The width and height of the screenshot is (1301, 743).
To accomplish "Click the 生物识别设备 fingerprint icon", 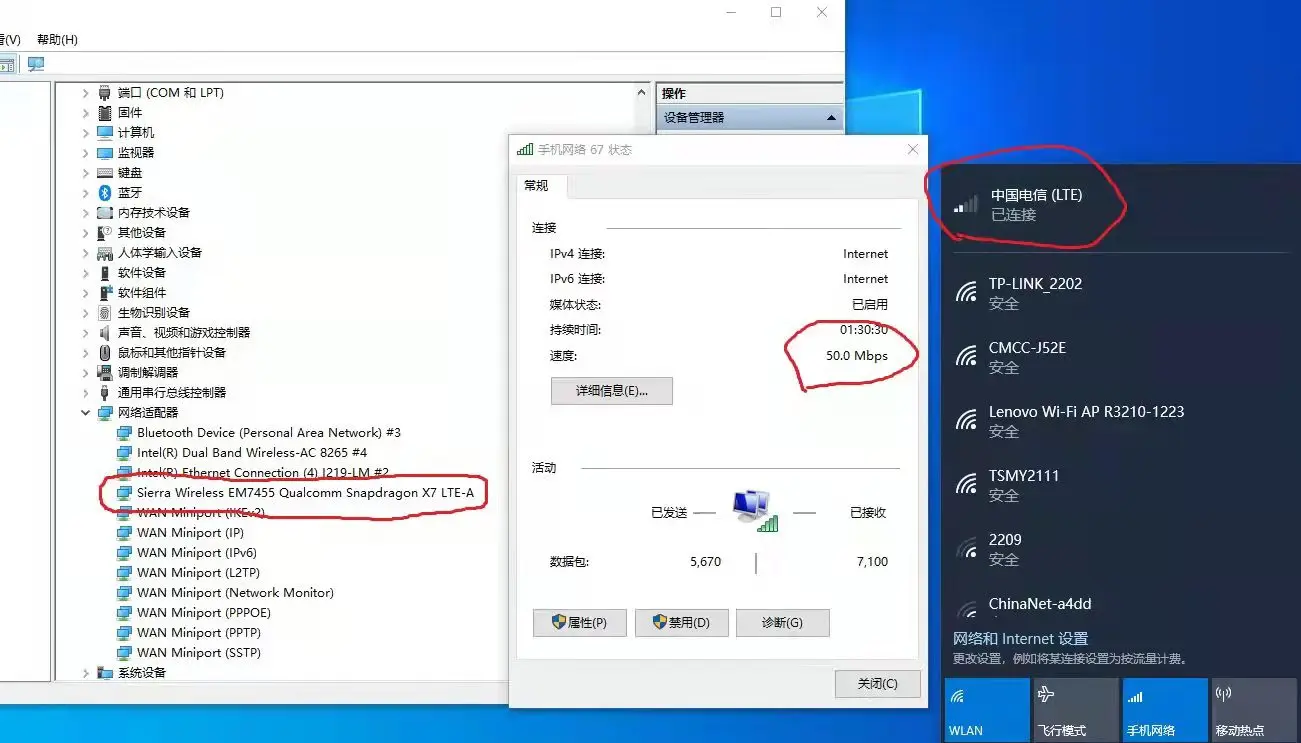I will (x=105, y=313).
